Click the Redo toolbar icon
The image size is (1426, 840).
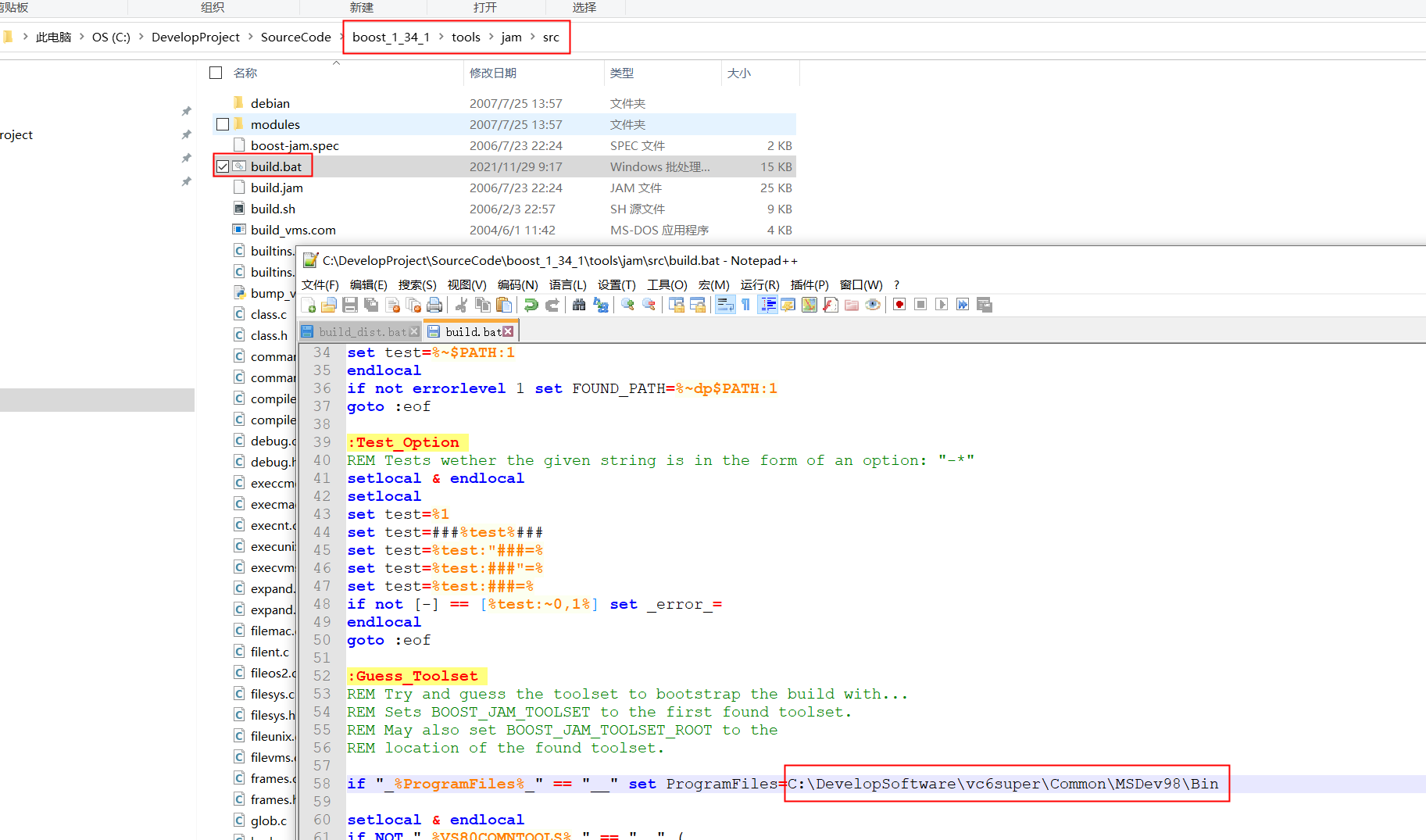(x=552, y=305)
